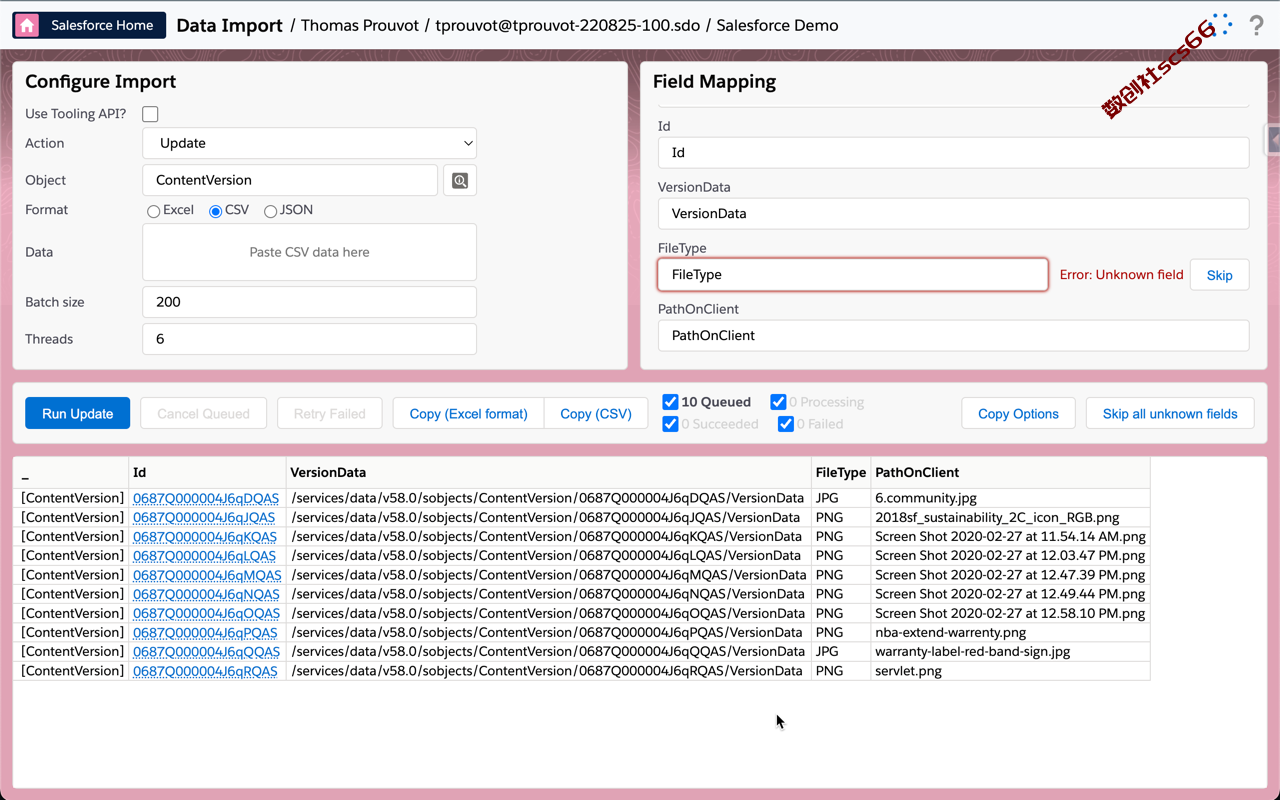The width and height of the screenshot is (1280, 800).
Task: Click Screen Shot 2020-02-27 at 12.03.47 PM.png
Action: (x=1010, y=555)
